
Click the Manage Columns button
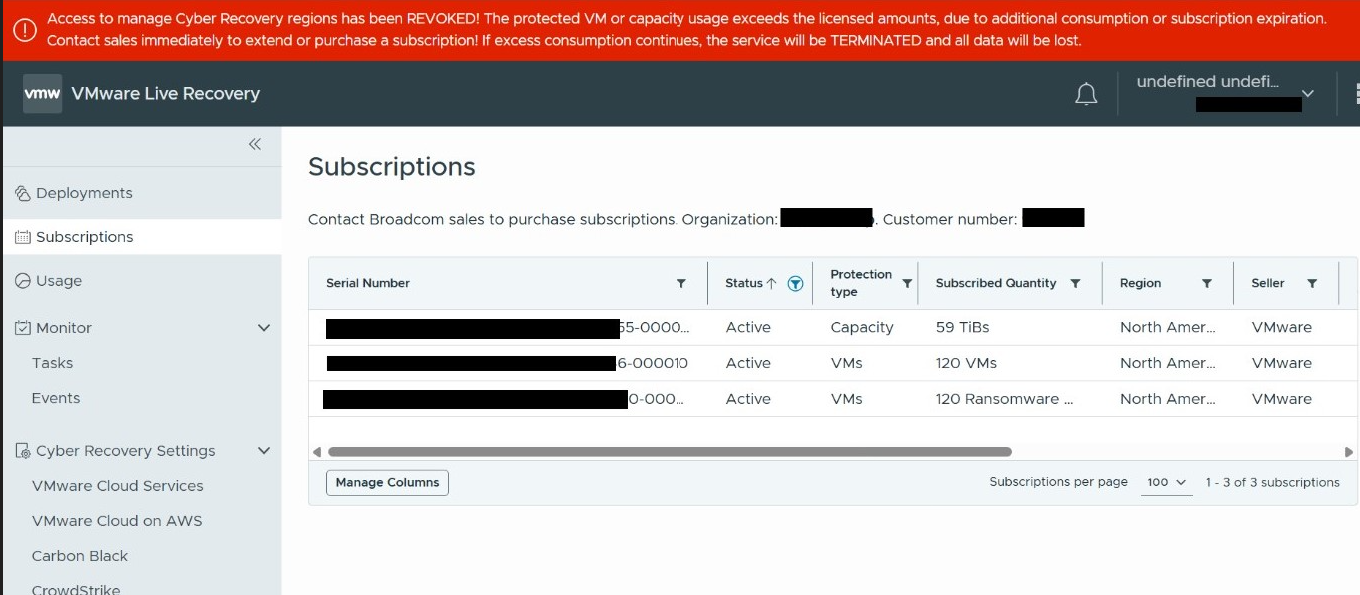387,482
